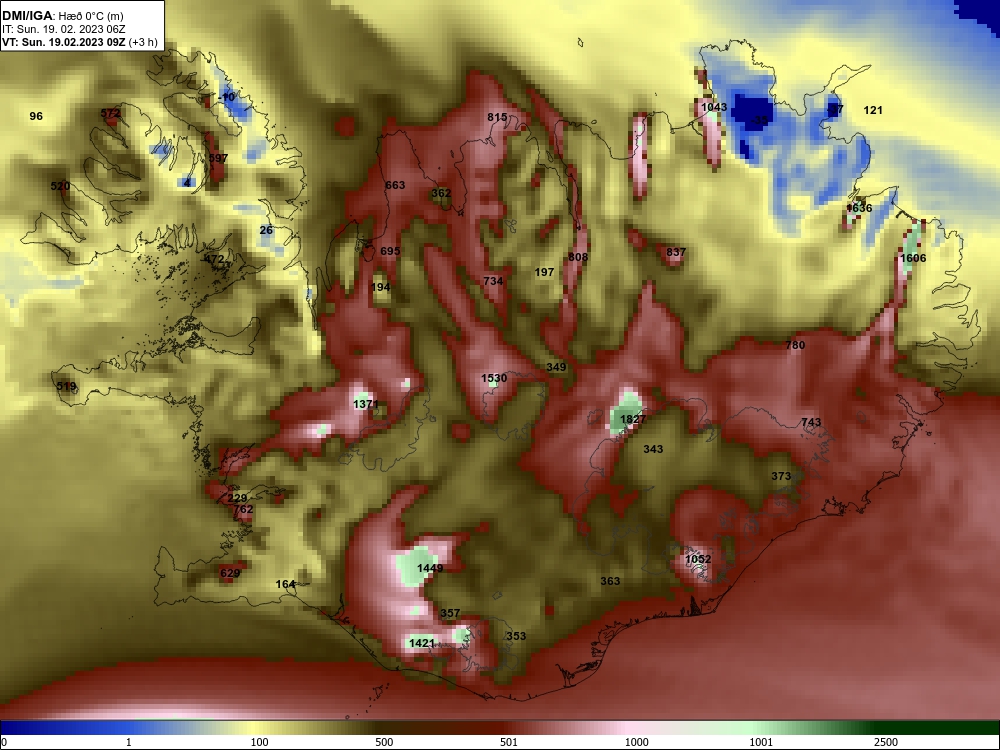Click the map value 572

(x=110, y=114)
